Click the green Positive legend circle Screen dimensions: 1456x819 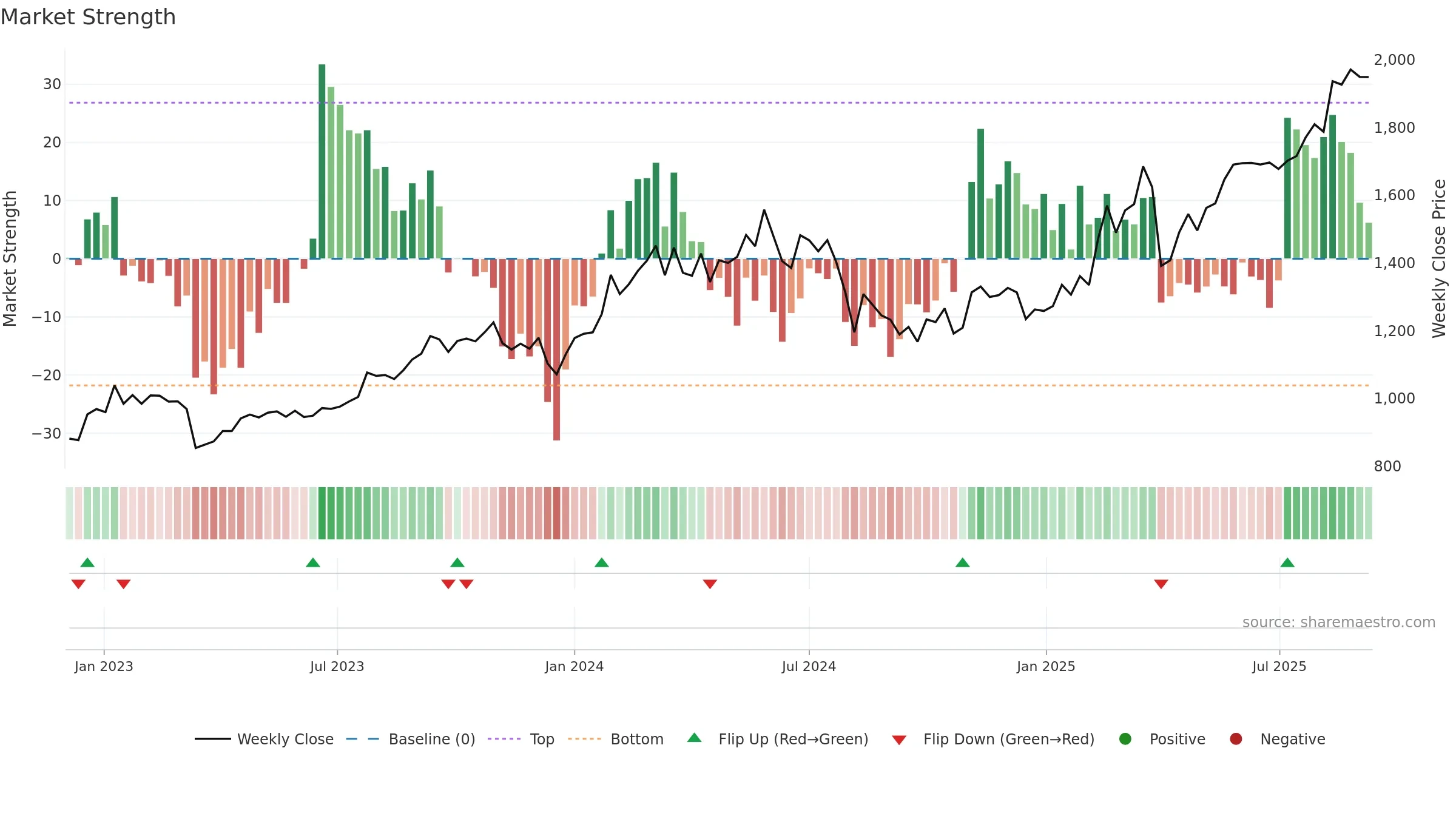pos(1125,739)
